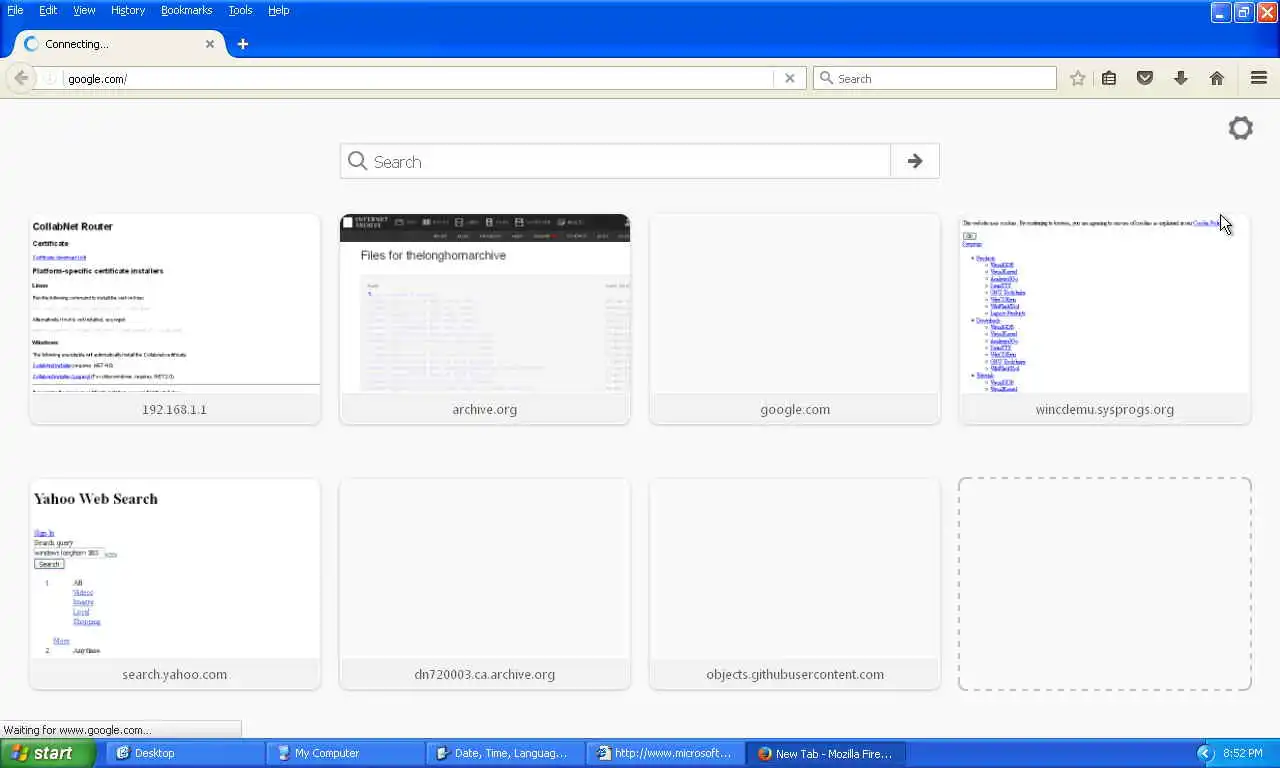Open a new tab with plus button
Screen dimensions: 1280x768
(243, 44)
